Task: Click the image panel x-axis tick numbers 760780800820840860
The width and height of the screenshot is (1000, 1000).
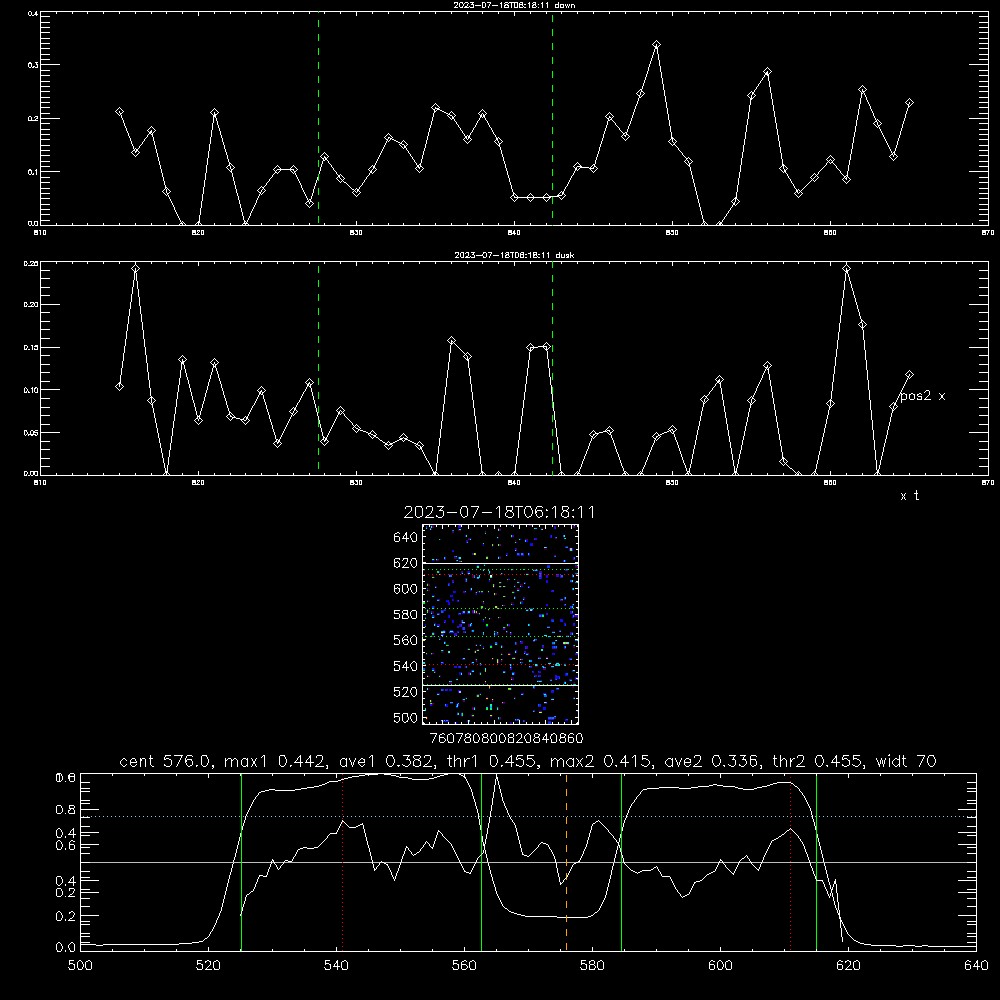Action: coord(506,739)
